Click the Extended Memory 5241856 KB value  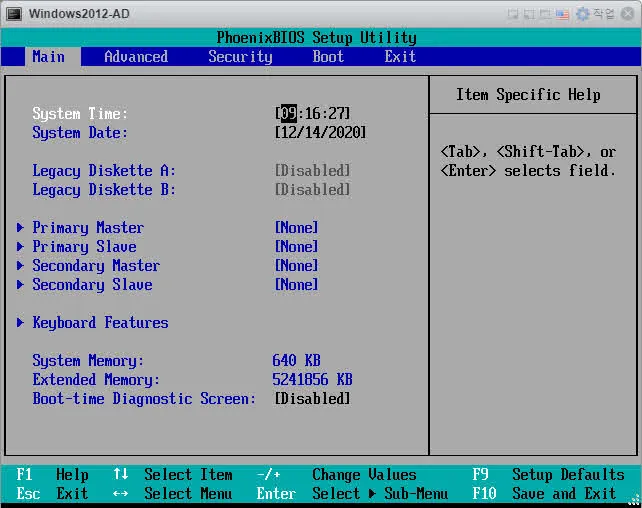tap(312, 379)
